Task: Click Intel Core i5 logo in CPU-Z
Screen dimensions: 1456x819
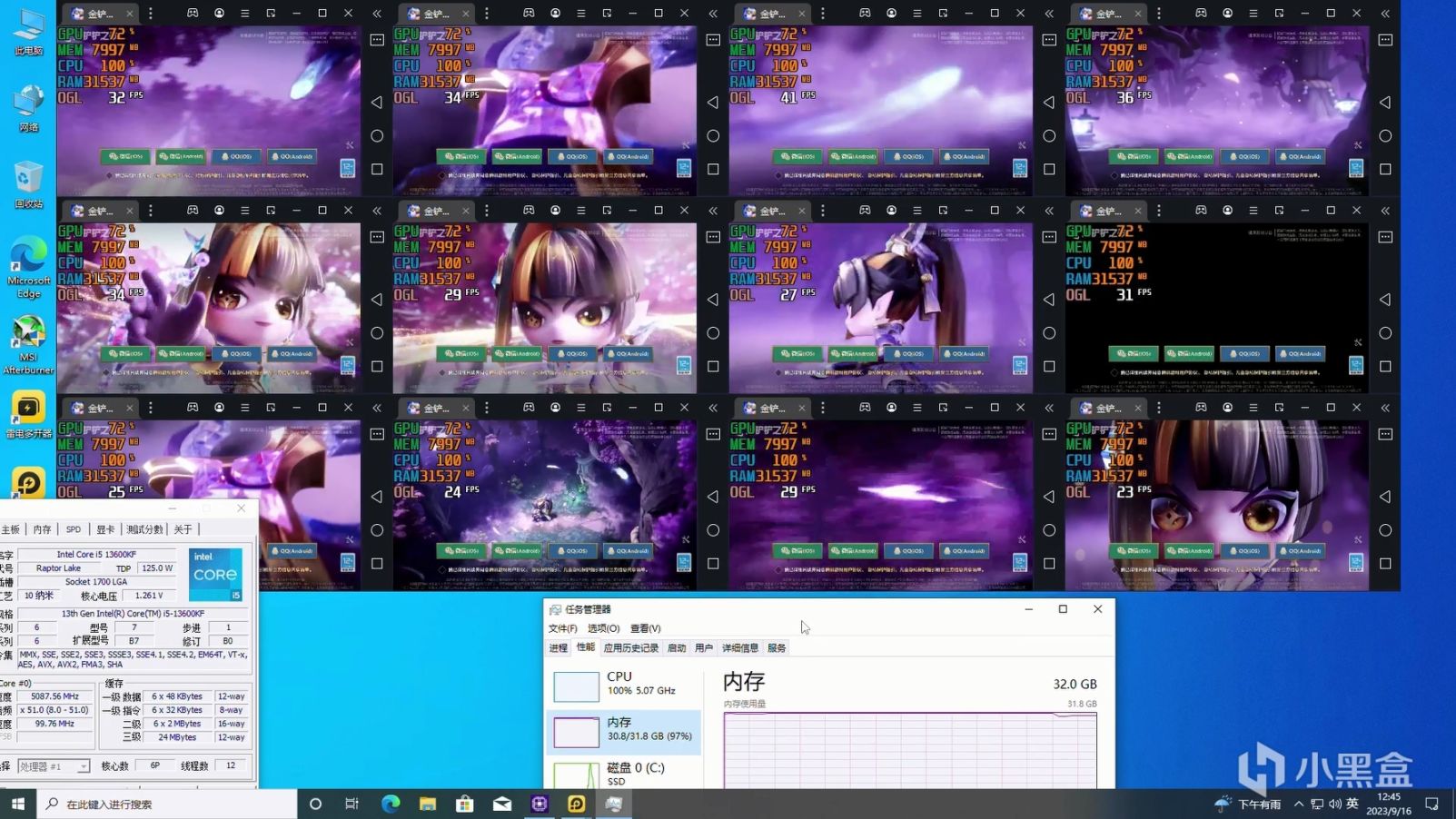Action: (x=215, y=574)
